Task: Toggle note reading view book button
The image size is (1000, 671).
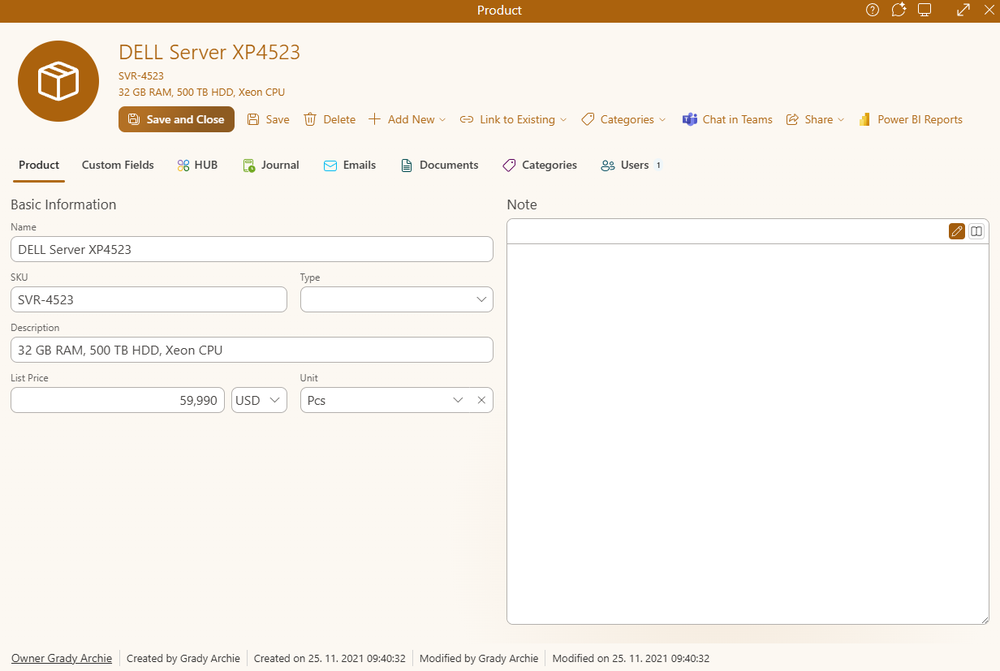Action: 977,231
